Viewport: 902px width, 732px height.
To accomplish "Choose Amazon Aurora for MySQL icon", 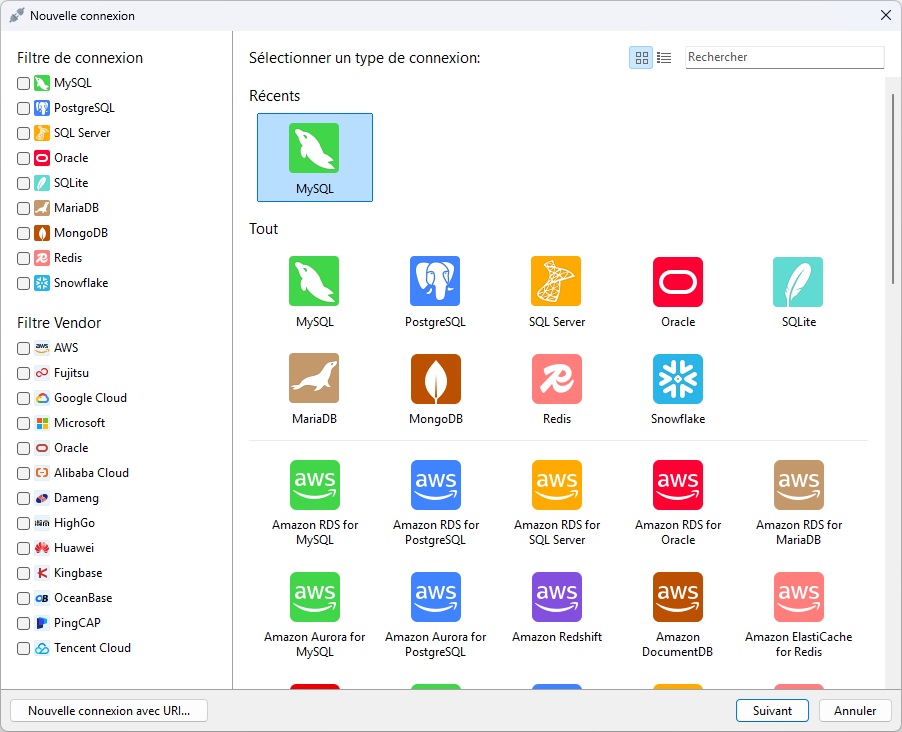I will click(315, 597).
